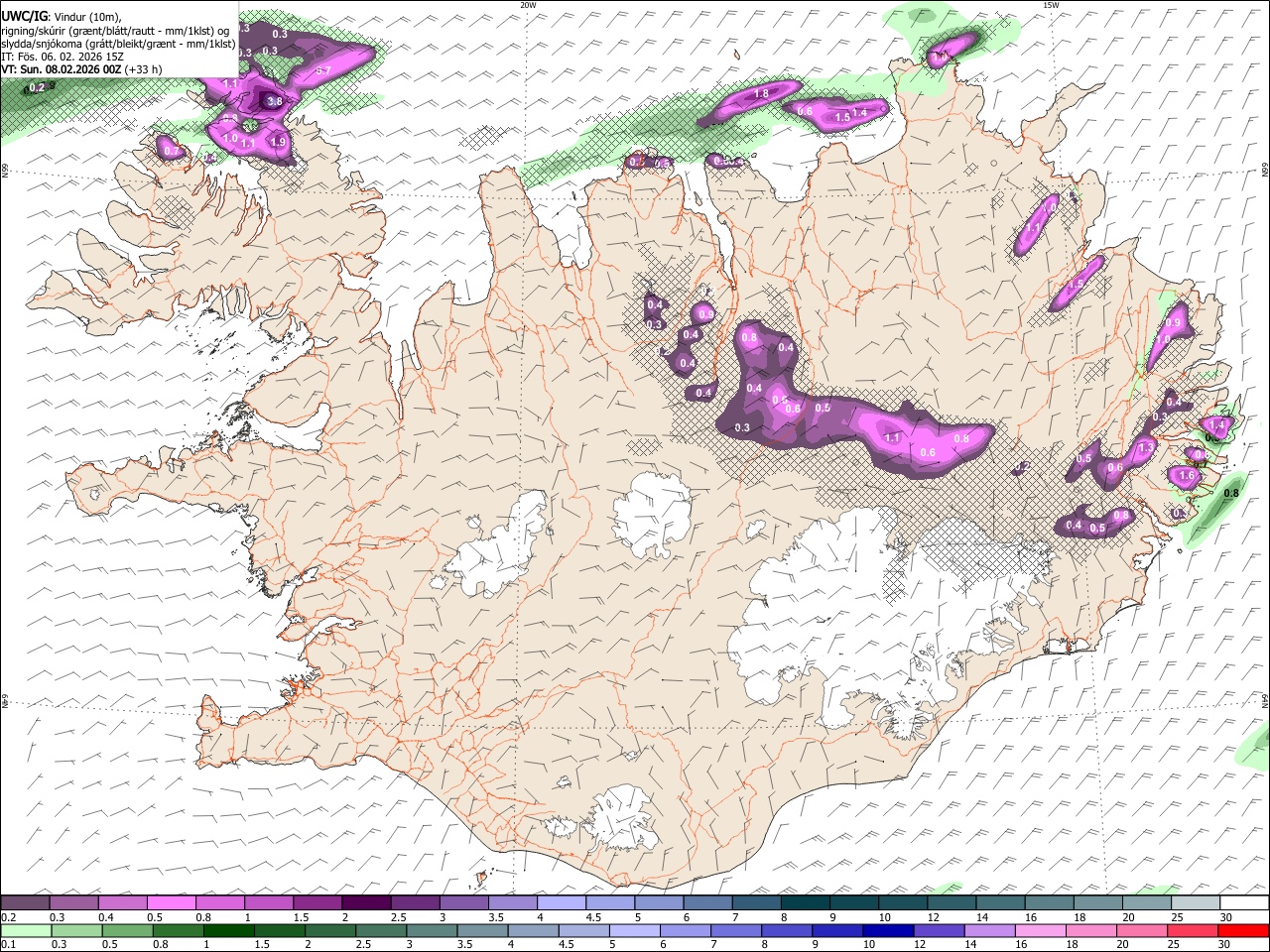
Task: Pick the darkest green 1–1.5 bottom-row swatch
Action: point(229,930)
